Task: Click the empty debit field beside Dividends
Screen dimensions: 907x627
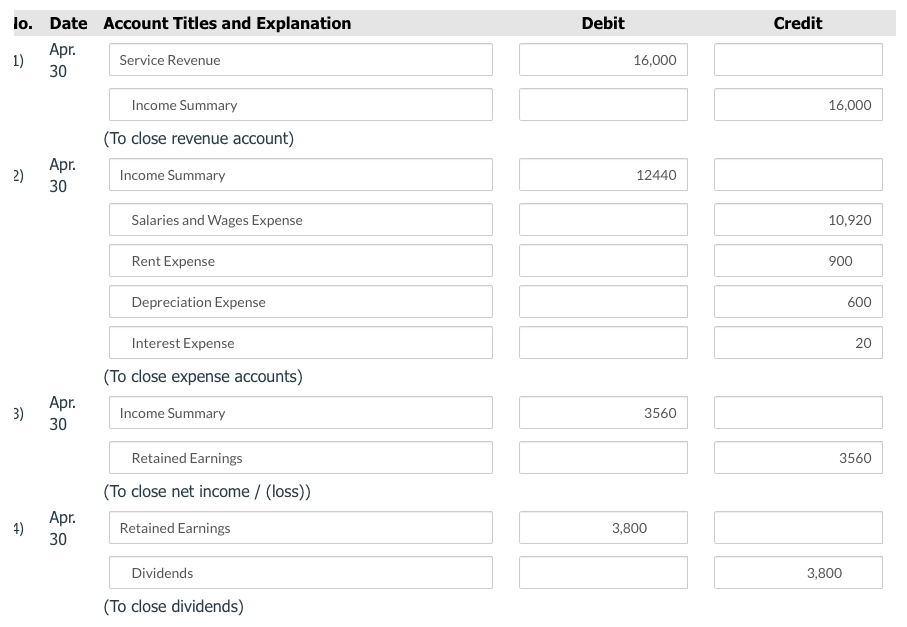Action: 603,573
